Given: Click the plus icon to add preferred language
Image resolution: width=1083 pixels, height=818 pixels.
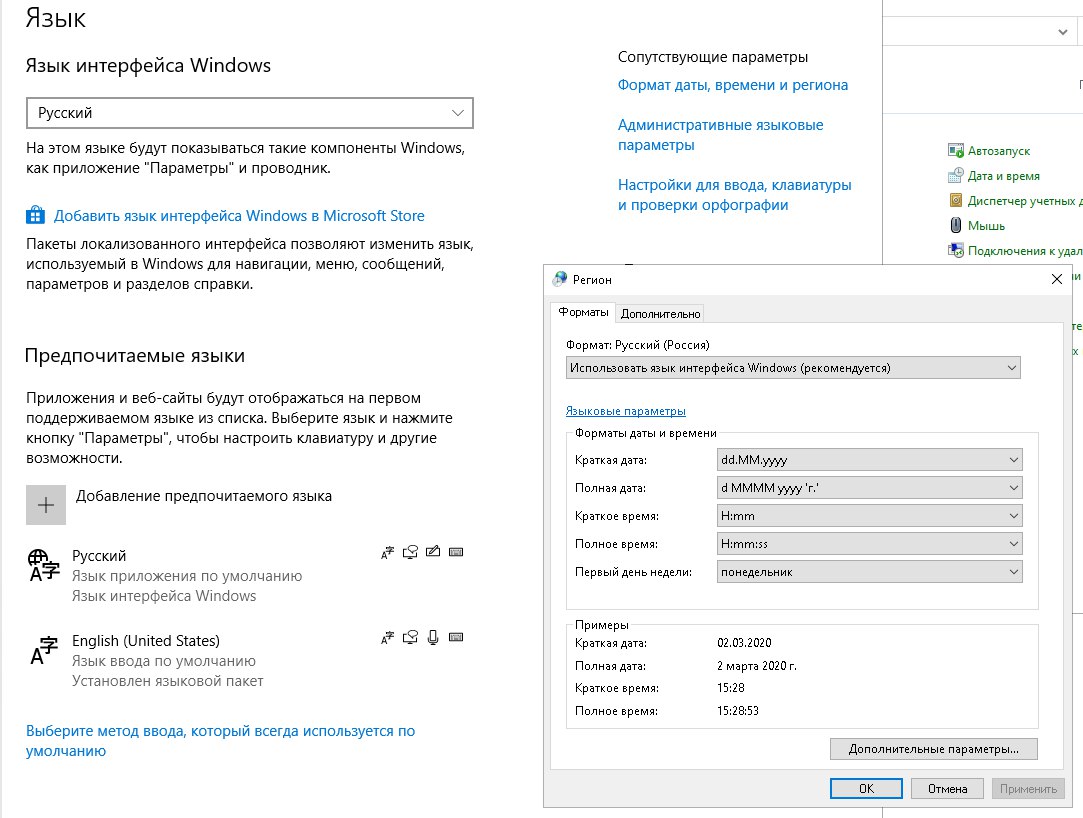Looking at the screenshot, I should (46, 505).
